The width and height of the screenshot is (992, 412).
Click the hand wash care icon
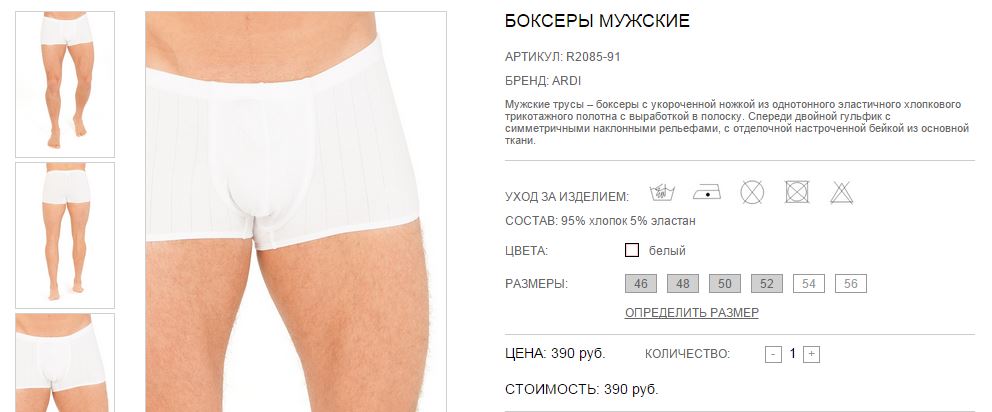[662, 192]
